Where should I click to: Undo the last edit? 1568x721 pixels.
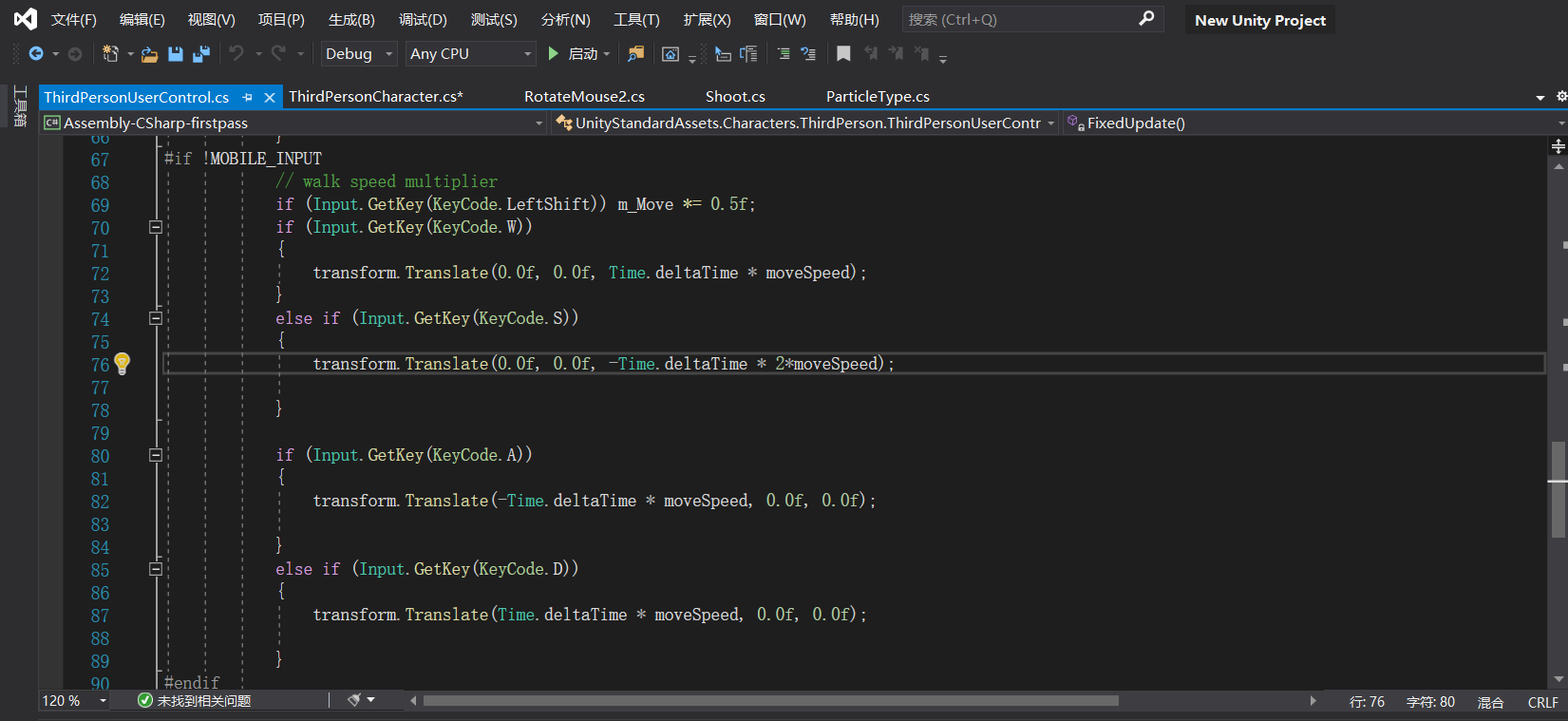tap(236, 54)
